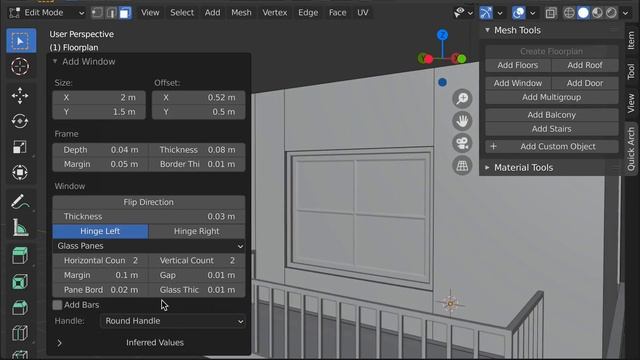
Task: Select wireframe viewport shading
Action: point(569,13)
